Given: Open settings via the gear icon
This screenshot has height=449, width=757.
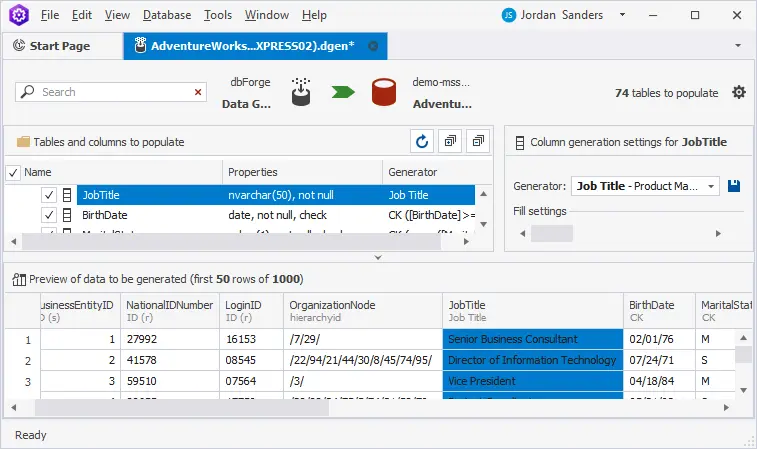Looking at the screenshot, I should (739, 92).
